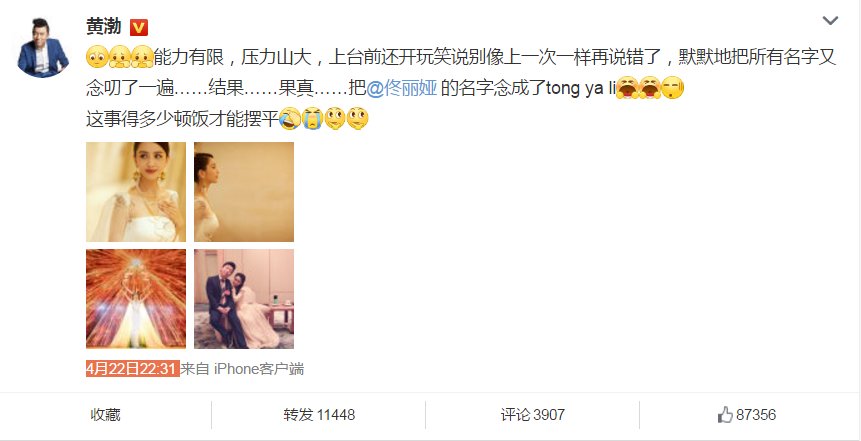Screen dimensions: 861x441
Task: Open the couple sitting photo thumbnail
Action: point(244,299)
